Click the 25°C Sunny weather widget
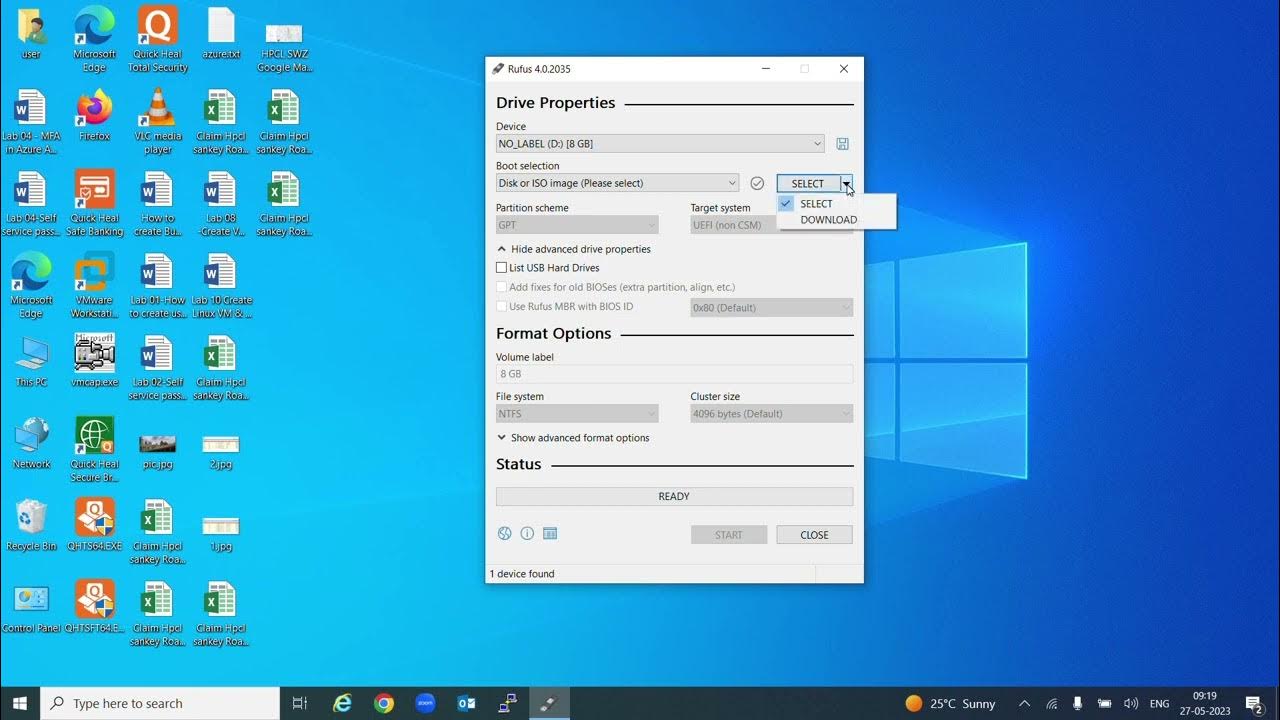 click(950, 704)
